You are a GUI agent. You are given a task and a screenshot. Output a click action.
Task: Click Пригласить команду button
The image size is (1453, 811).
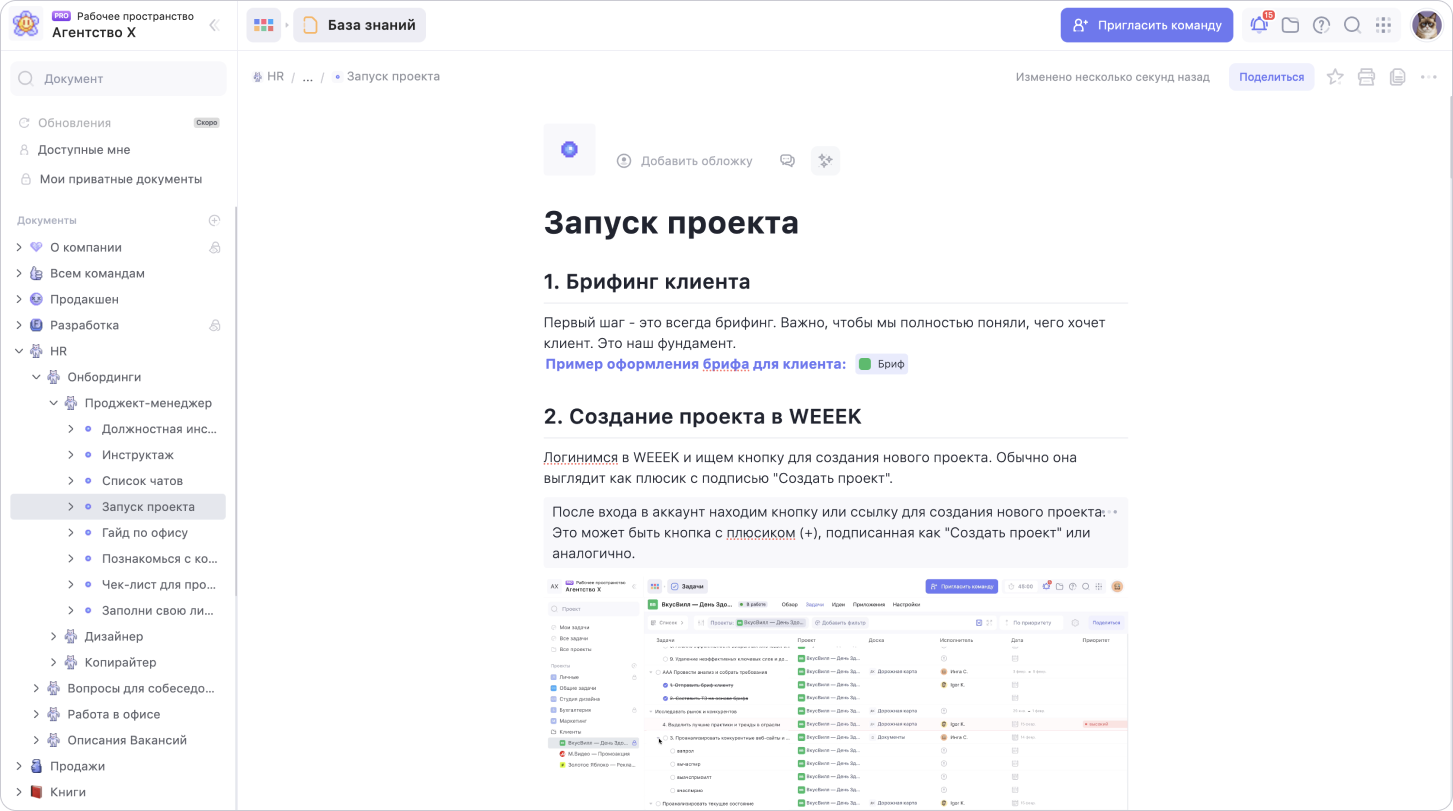tap(1147, 25)
